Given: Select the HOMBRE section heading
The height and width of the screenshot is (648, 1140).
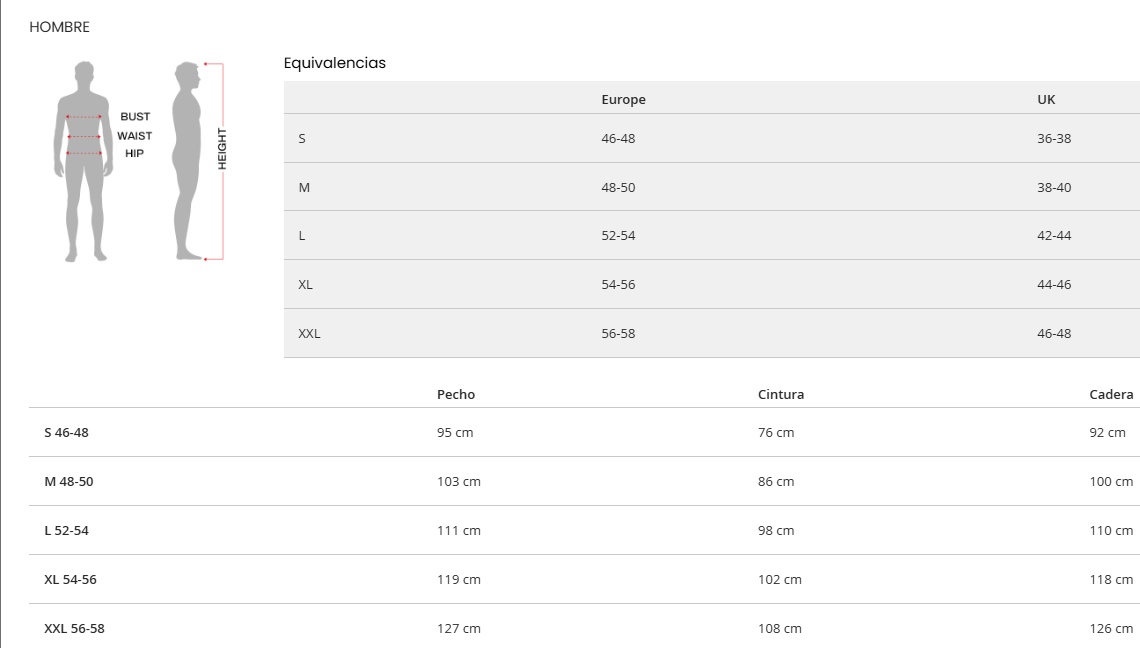Looking at the screenshot, I should [60, 27].
